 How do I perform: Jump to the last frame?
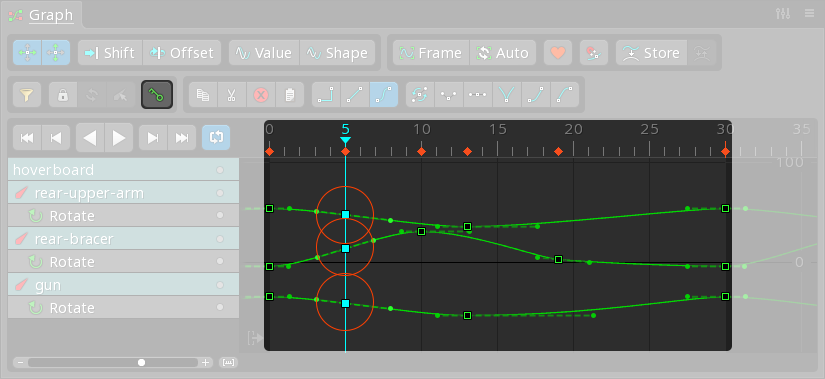coord(182,138)
